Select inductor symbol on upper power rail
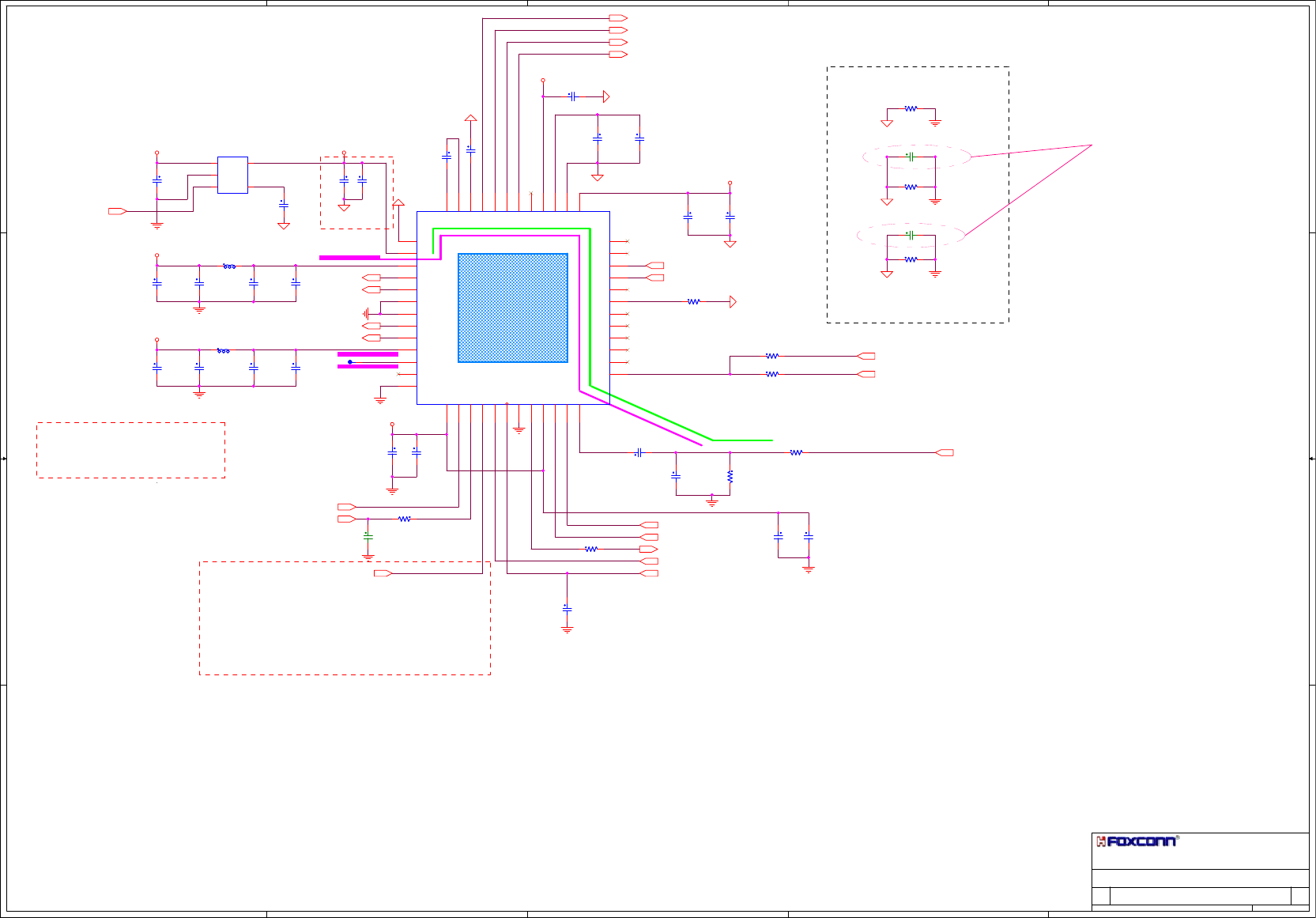 click(229, 266)
